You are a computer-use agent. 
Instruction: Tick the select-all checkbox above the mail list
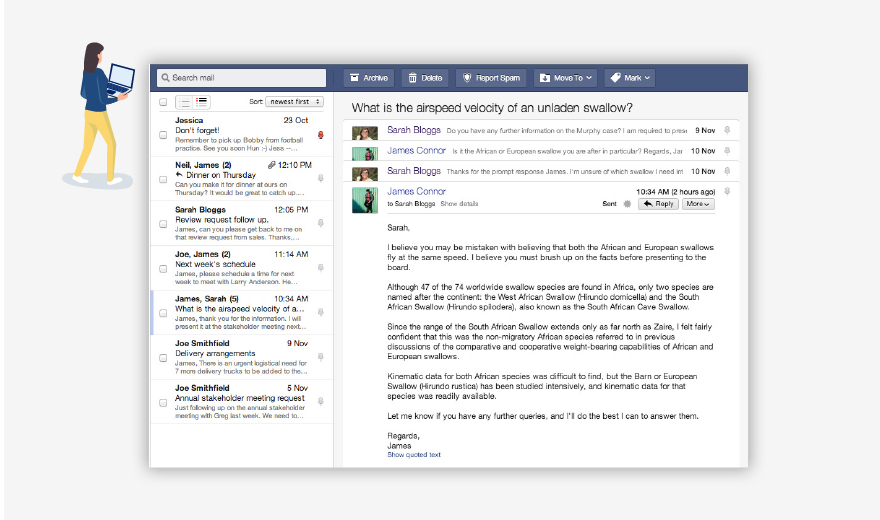[163, 102]
